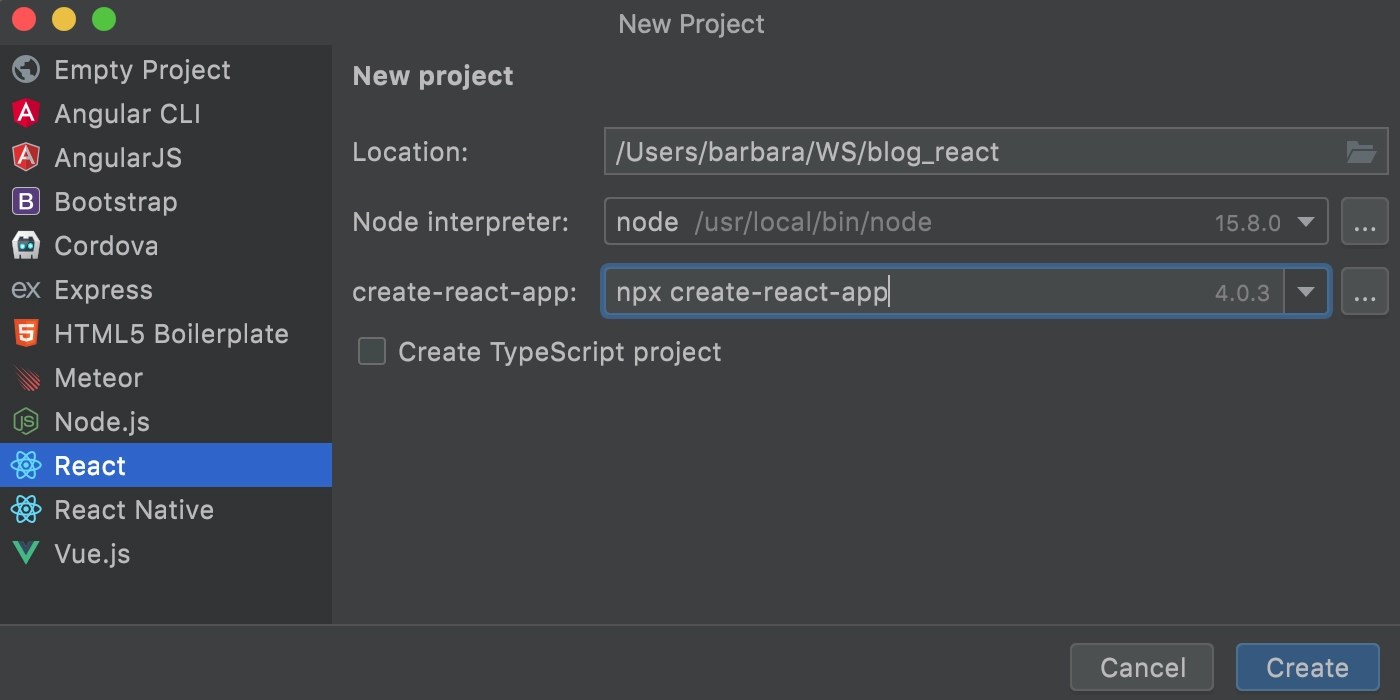Enable Create TypeScript project checkbox
Screen dimensions: 1400x700
(372, 352)
